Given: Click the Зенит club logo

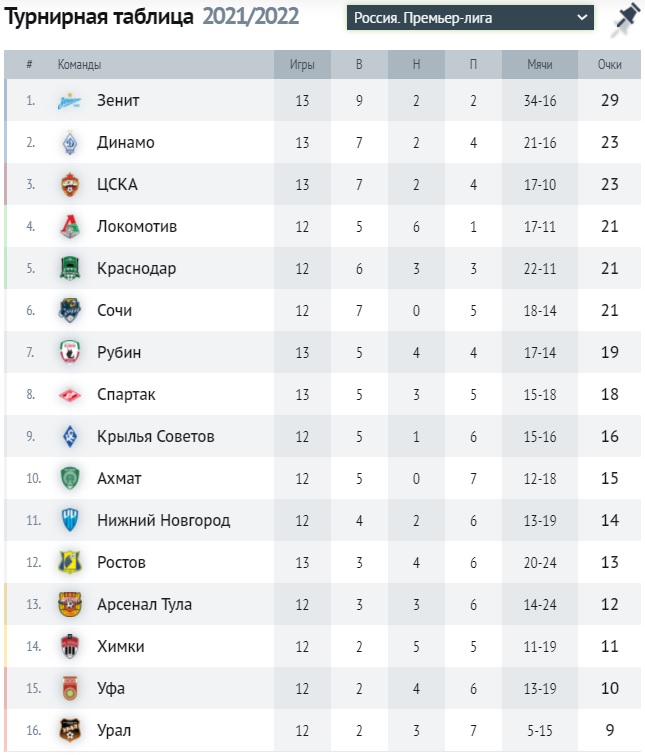Looking at the screenshot, I should [69, 101].
